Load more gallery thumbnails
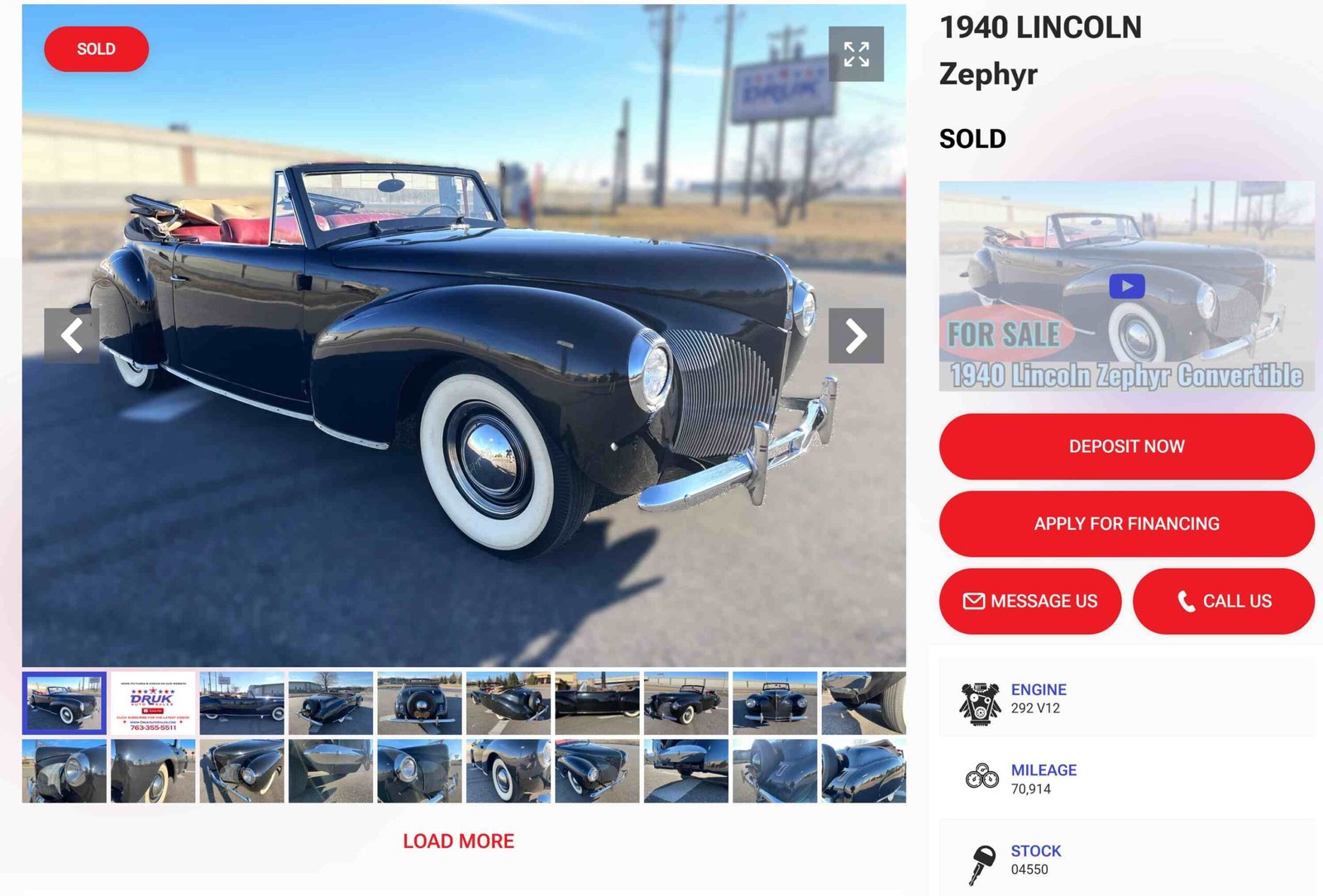 point(458,841)
